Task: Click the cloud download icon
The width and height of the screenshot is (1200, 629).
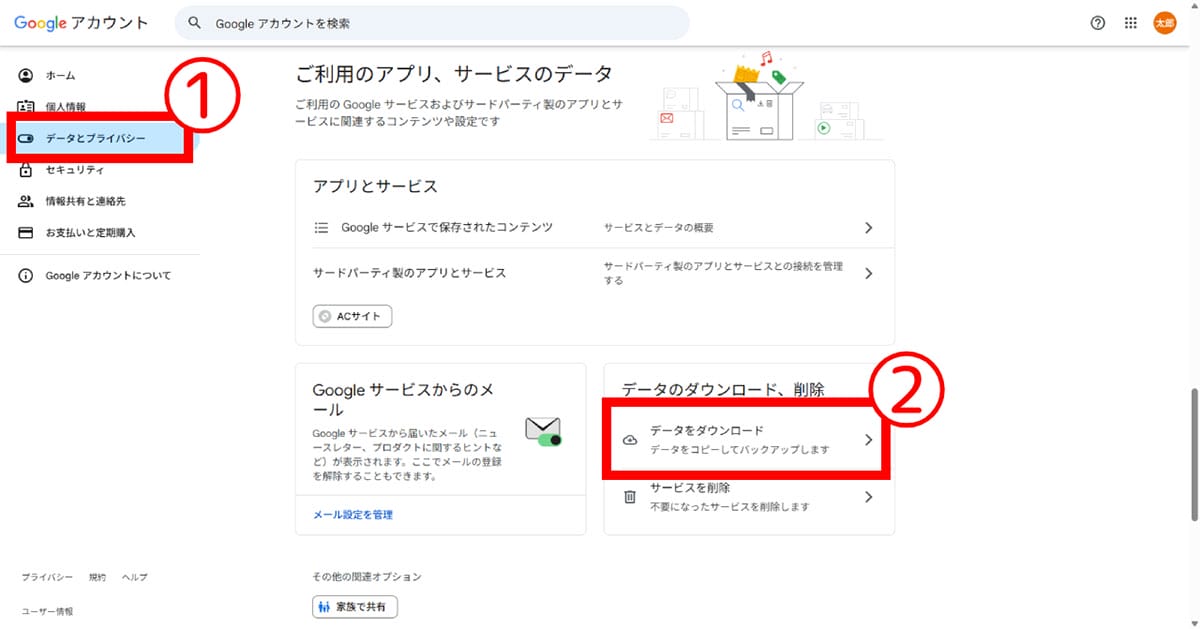Action: pos(630,440)
